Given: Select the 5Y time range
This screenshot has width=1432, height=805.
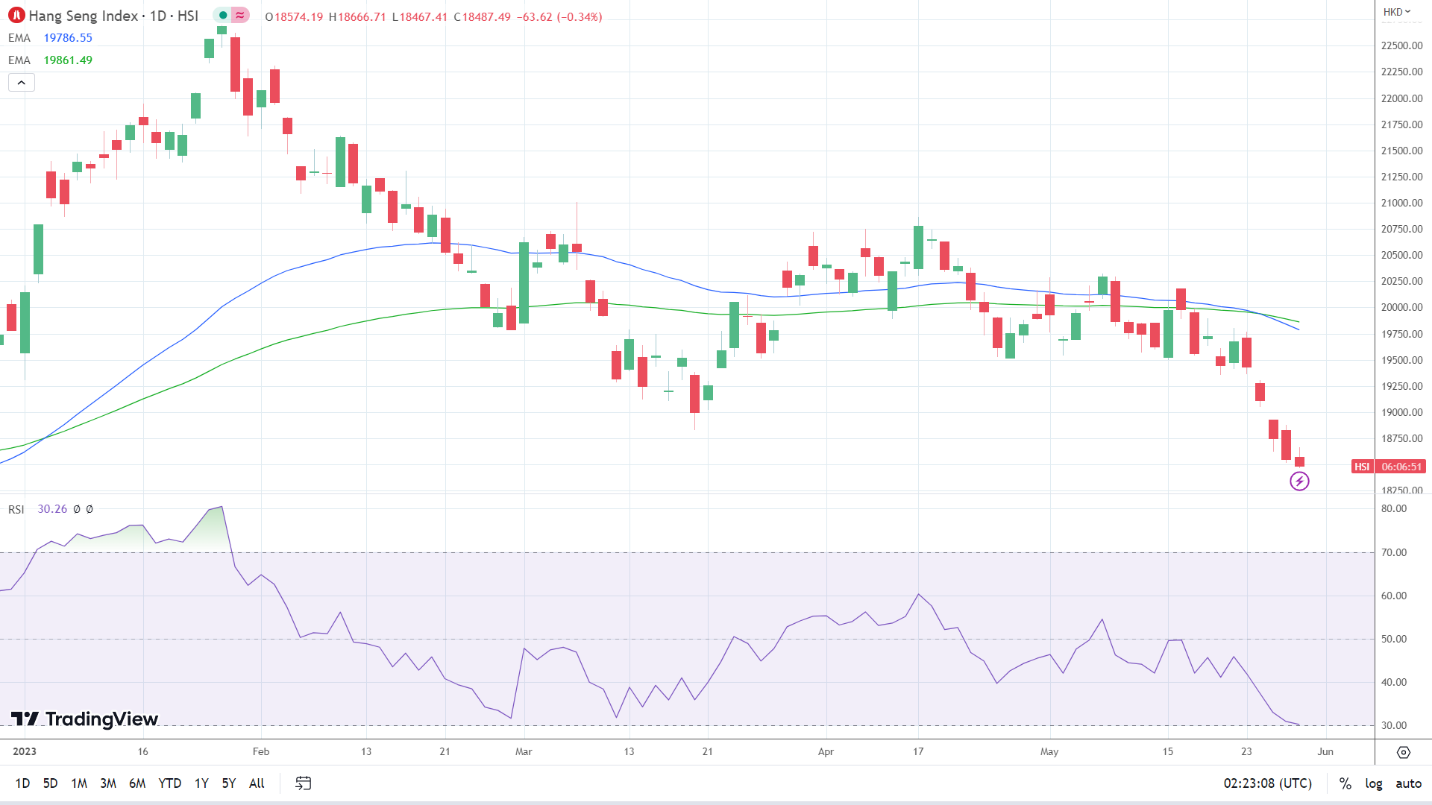Looking at the screenshot, I should pos(229,783).
